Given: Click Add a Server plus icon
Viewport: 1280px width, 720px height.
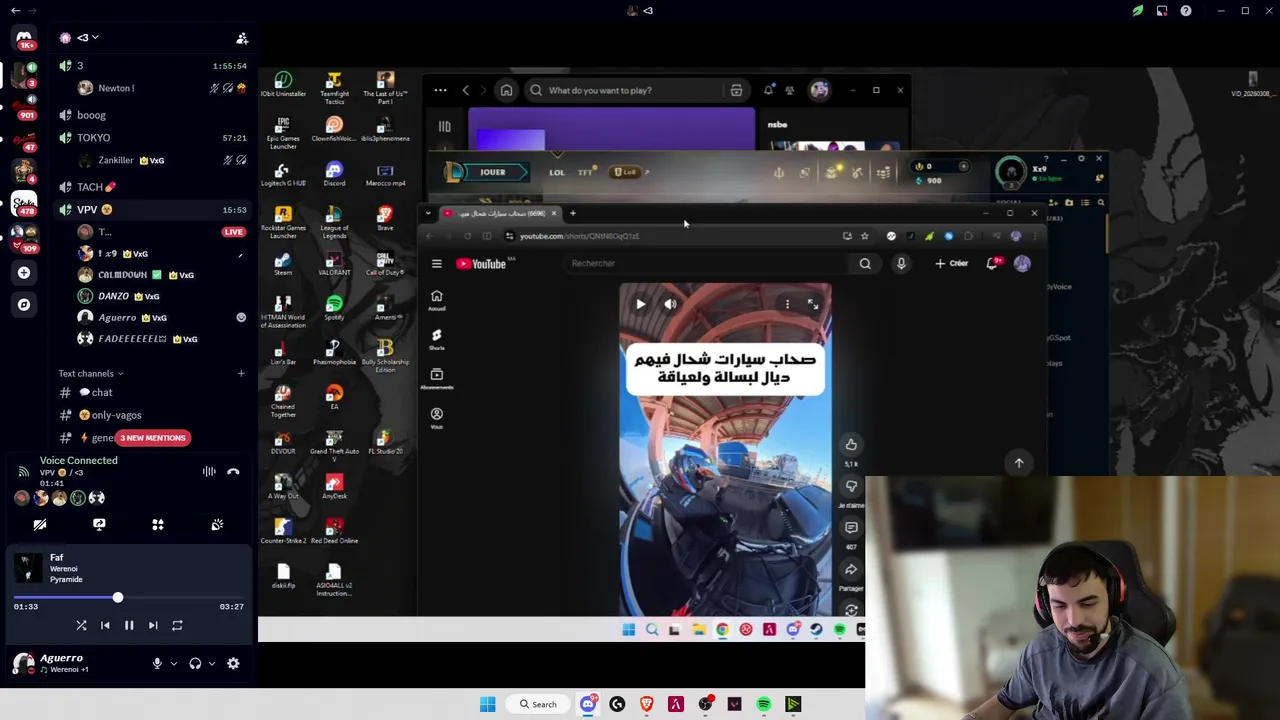Looking at the screenshot, I should point(24,272).
